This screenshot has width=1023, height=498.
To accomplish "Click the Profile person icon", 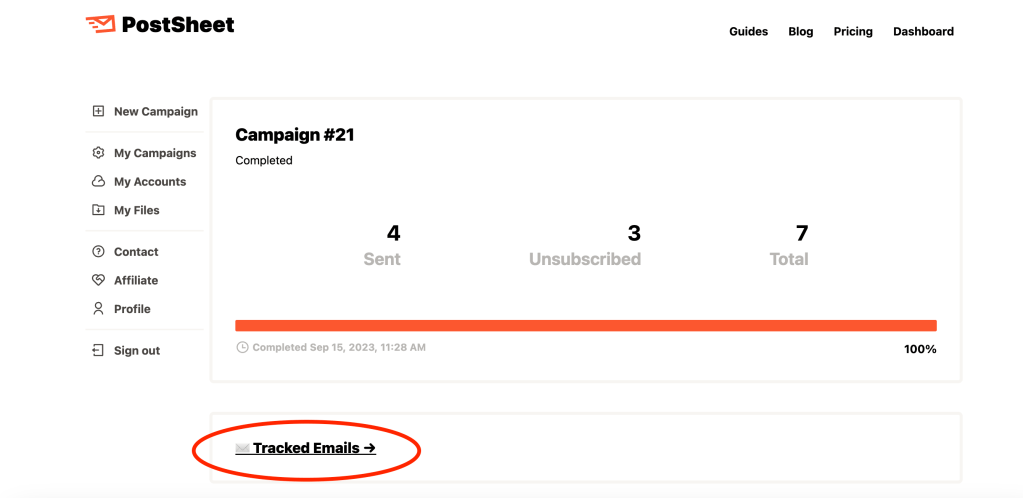I will pyautogui.click(x=98, y=309).
